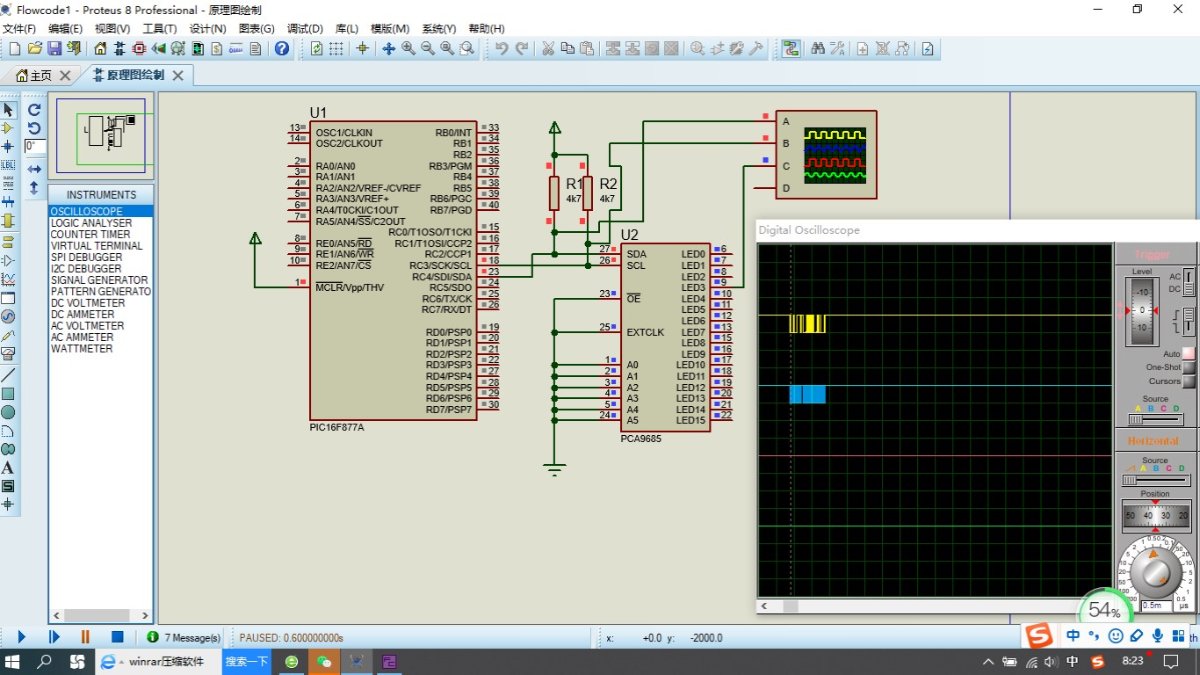Step the simulation one frame forward
The image size is (1200, 675).
click(x=54, y=636)
